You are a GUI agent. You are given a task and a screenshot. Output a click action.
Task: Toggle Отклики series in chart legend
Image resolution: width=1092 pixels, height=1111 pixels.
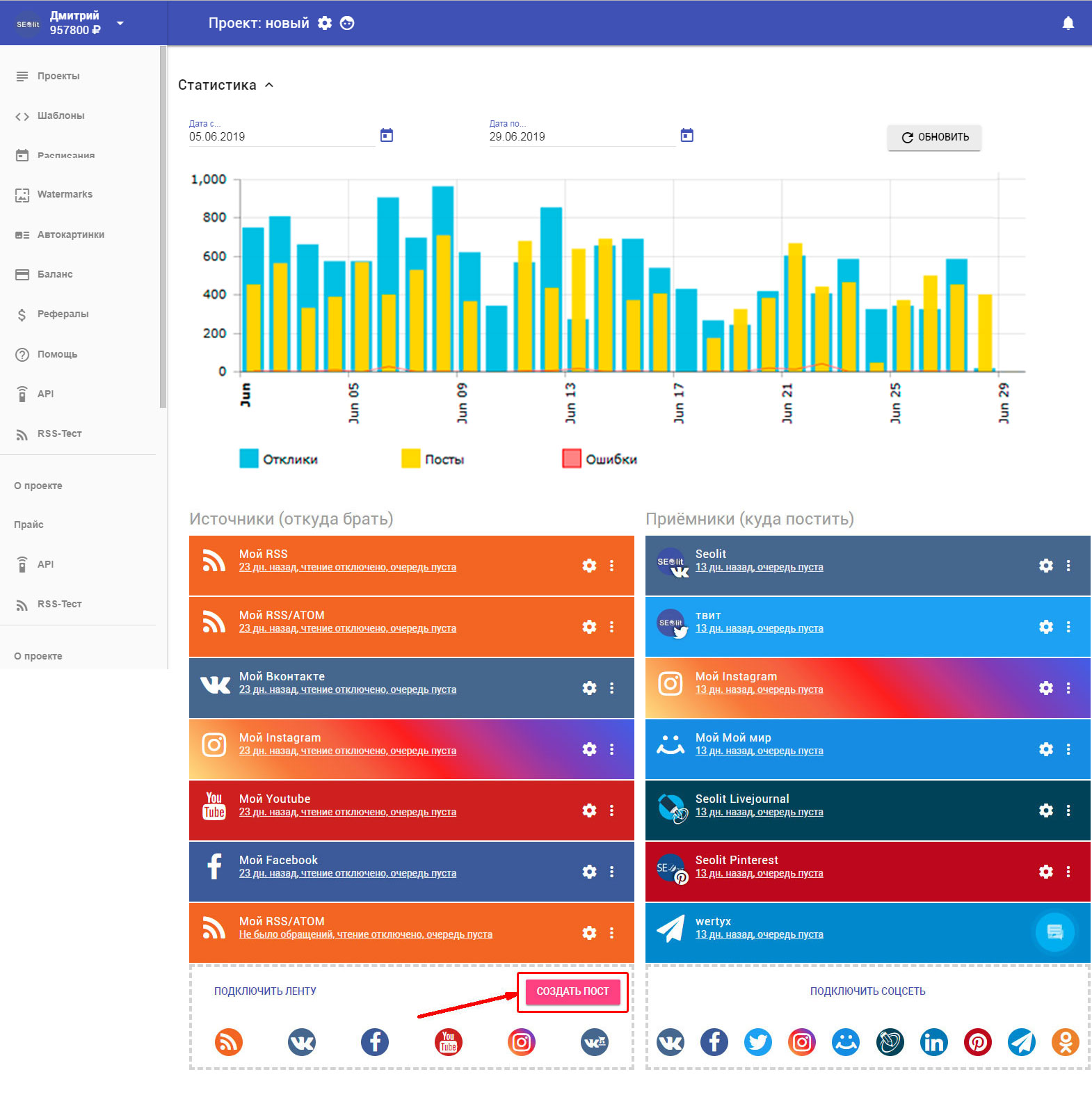pyautogui.click(x=279, y=459)
